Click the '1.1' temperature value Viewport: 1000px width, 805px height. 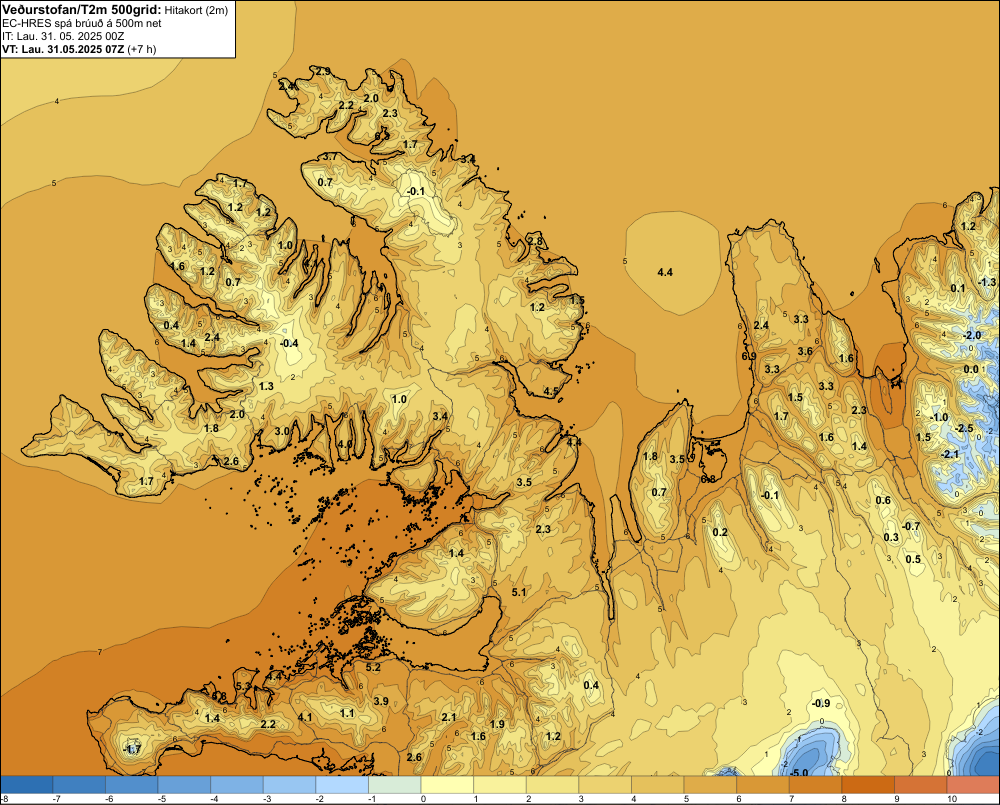coord(347,713)
